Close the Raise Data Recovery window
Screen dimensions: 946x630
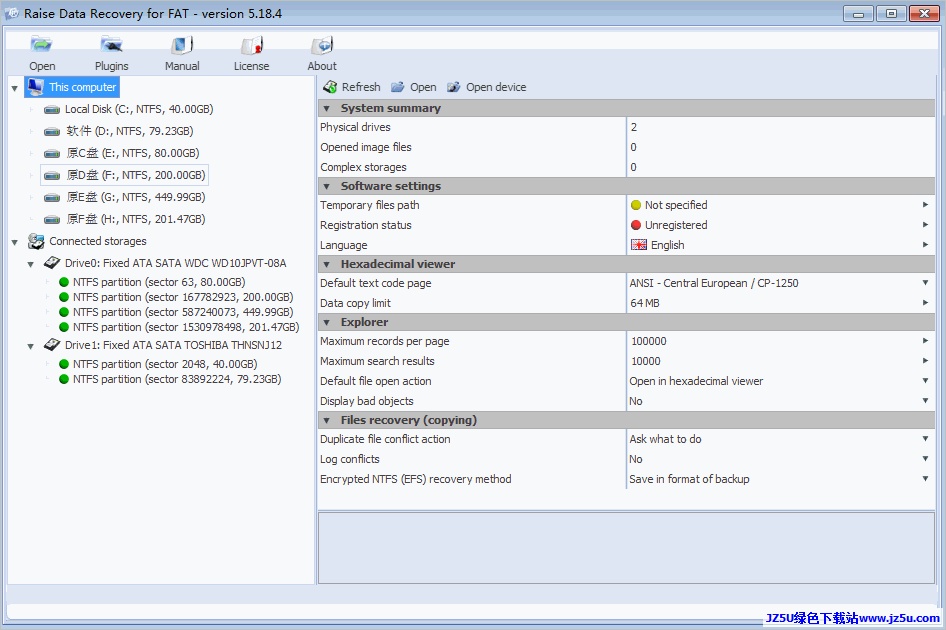[x=923, y=13]
